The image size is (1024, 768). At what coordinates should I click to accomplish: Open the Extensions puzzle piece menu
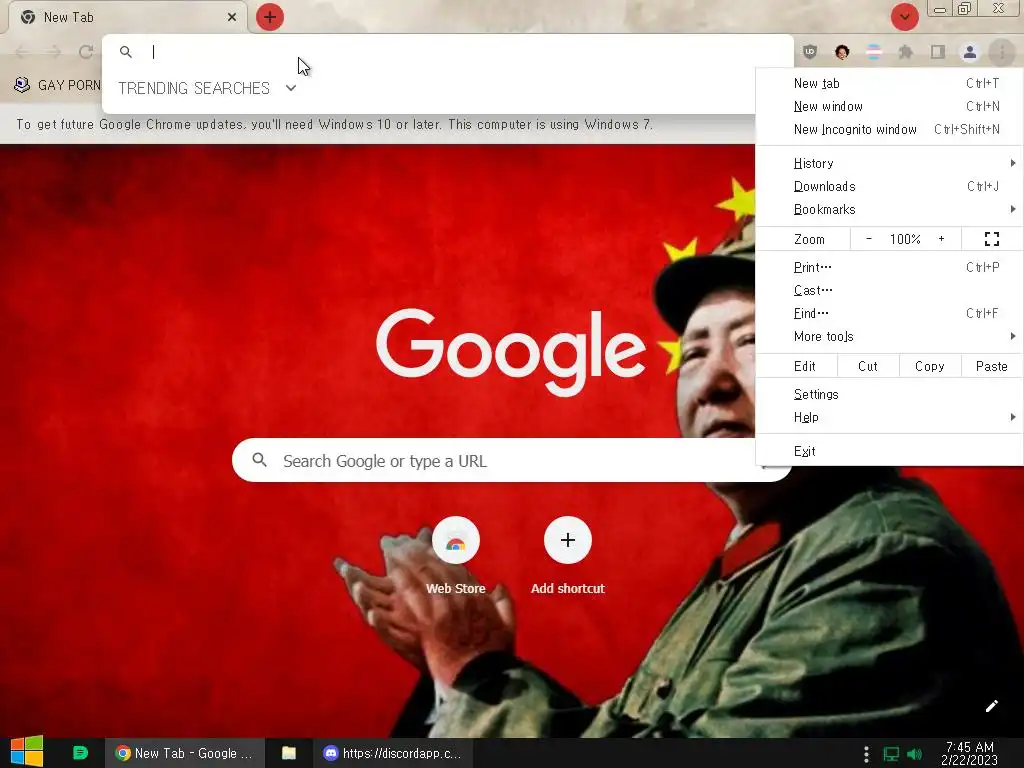(906, 52)
